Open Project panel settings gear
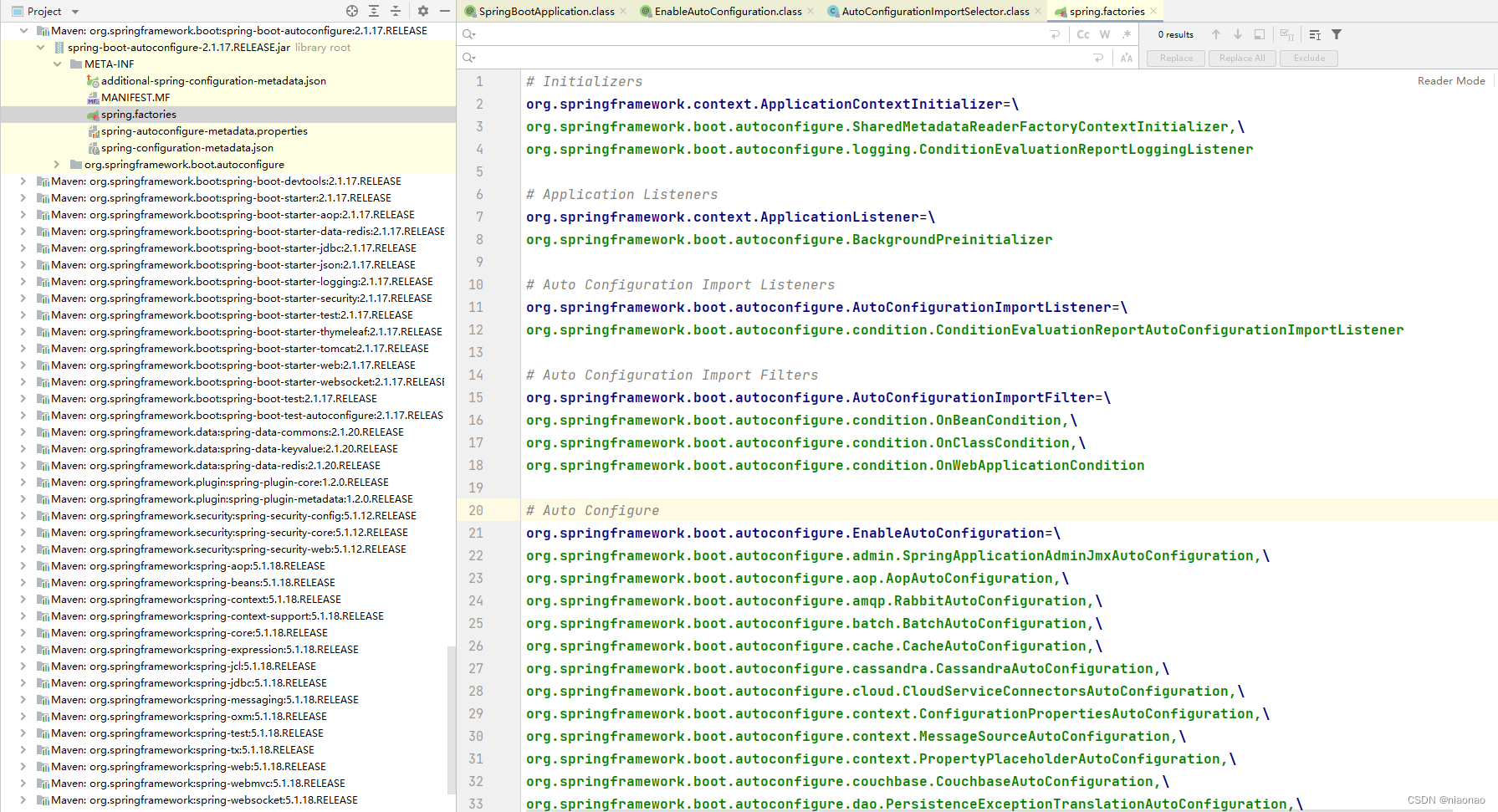The width and height of the screenshot is (1498, 812). pyautogui.click(x=423, y=11)
